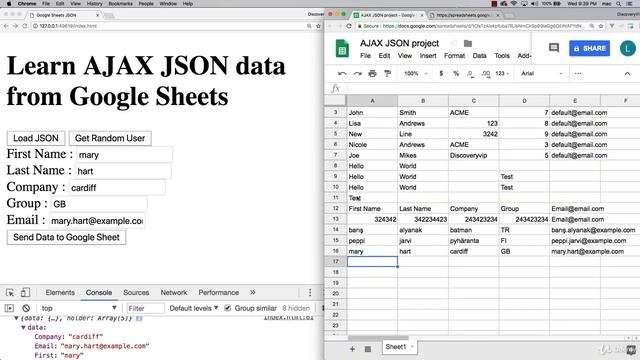Click decrease decimal places icon
The width and height of the screenshot is (640, 360).
(471, 74)
